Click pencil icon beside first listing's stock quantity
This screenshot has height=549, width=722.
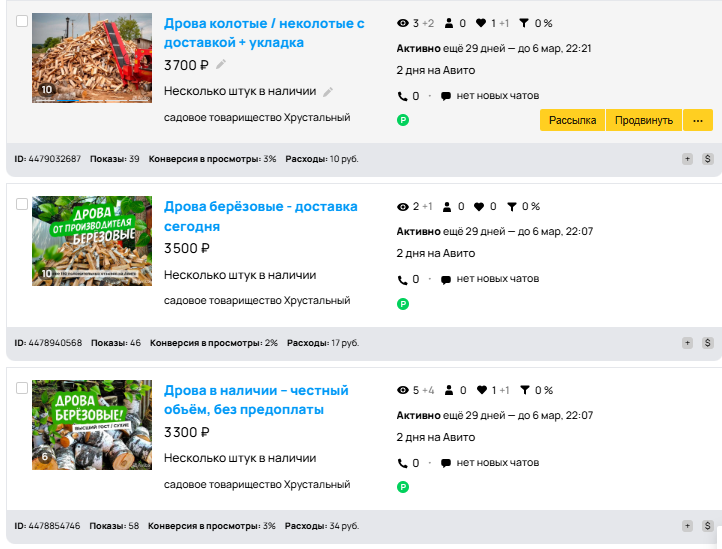328,92
